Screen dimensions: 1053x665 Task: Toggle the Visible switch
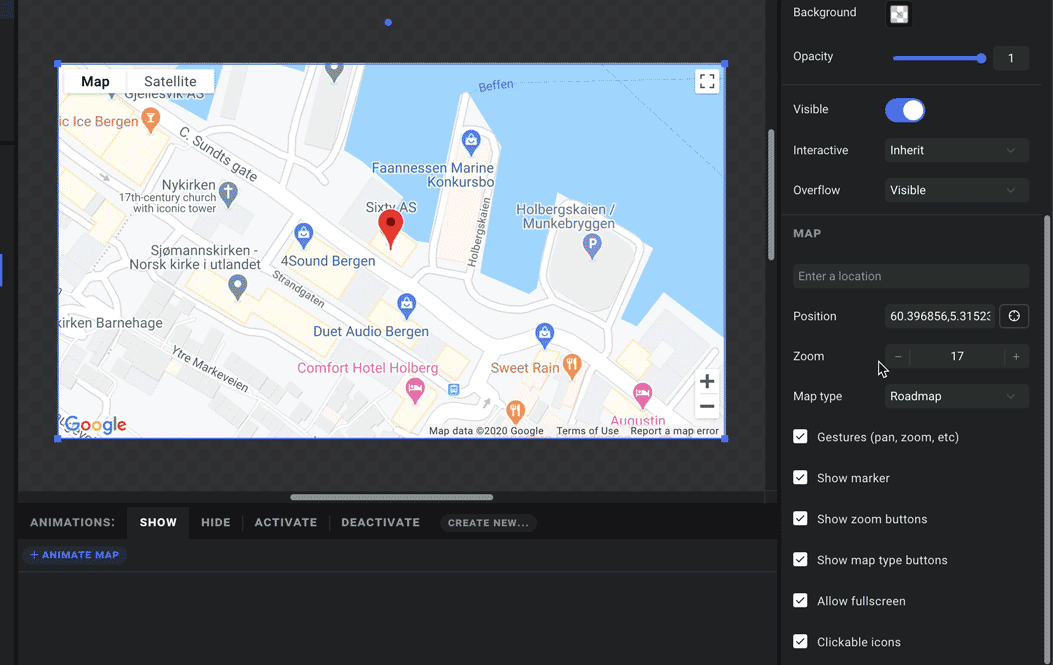(905, 109)
